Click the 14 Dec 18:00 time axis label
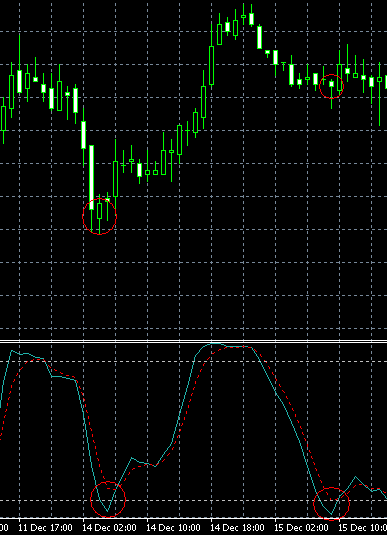Screen dimensions: 387x535 [239, 528]
